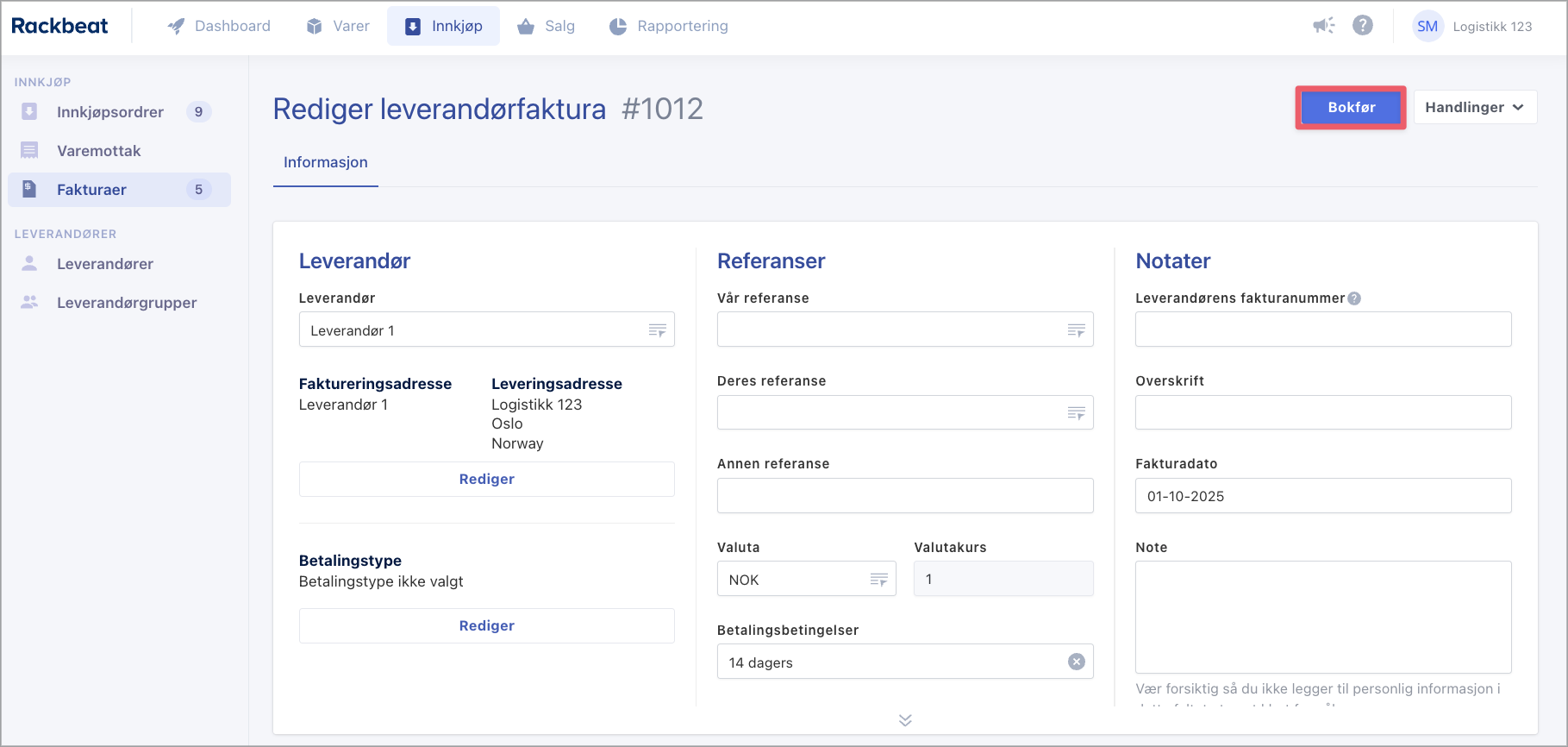This screenshot has height=747, width=1568.
Task: Open the Handlinger dropdown
Action: coord(1474,108)
